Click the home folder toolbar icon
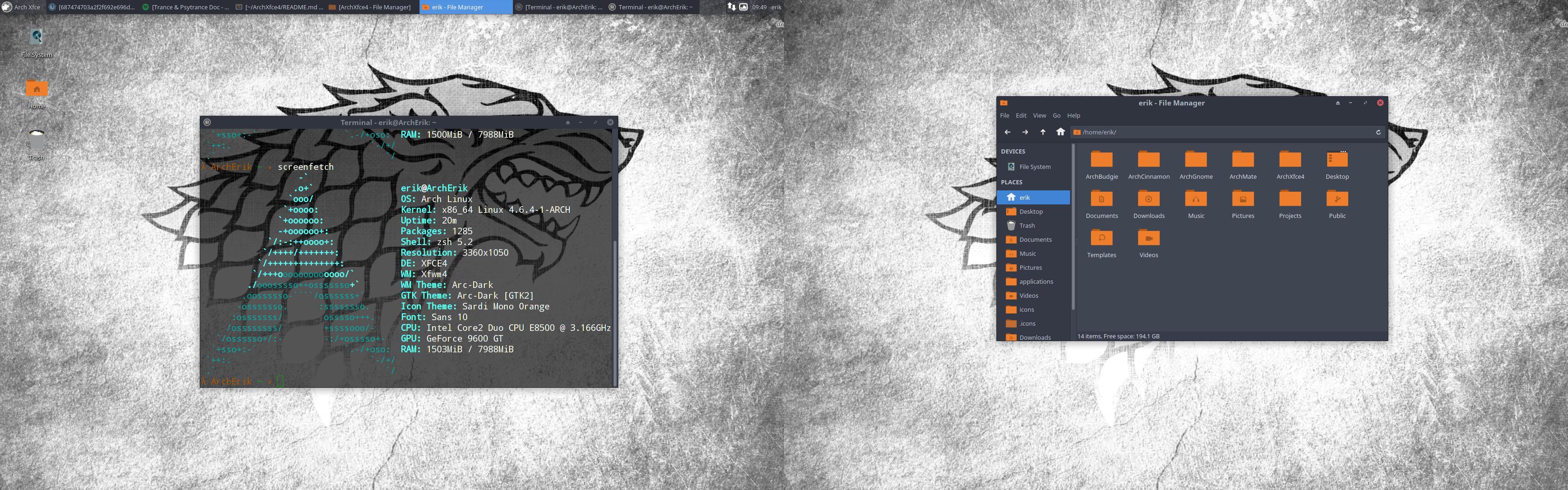Screen dimensions: 1568x490 (1060, 132)
